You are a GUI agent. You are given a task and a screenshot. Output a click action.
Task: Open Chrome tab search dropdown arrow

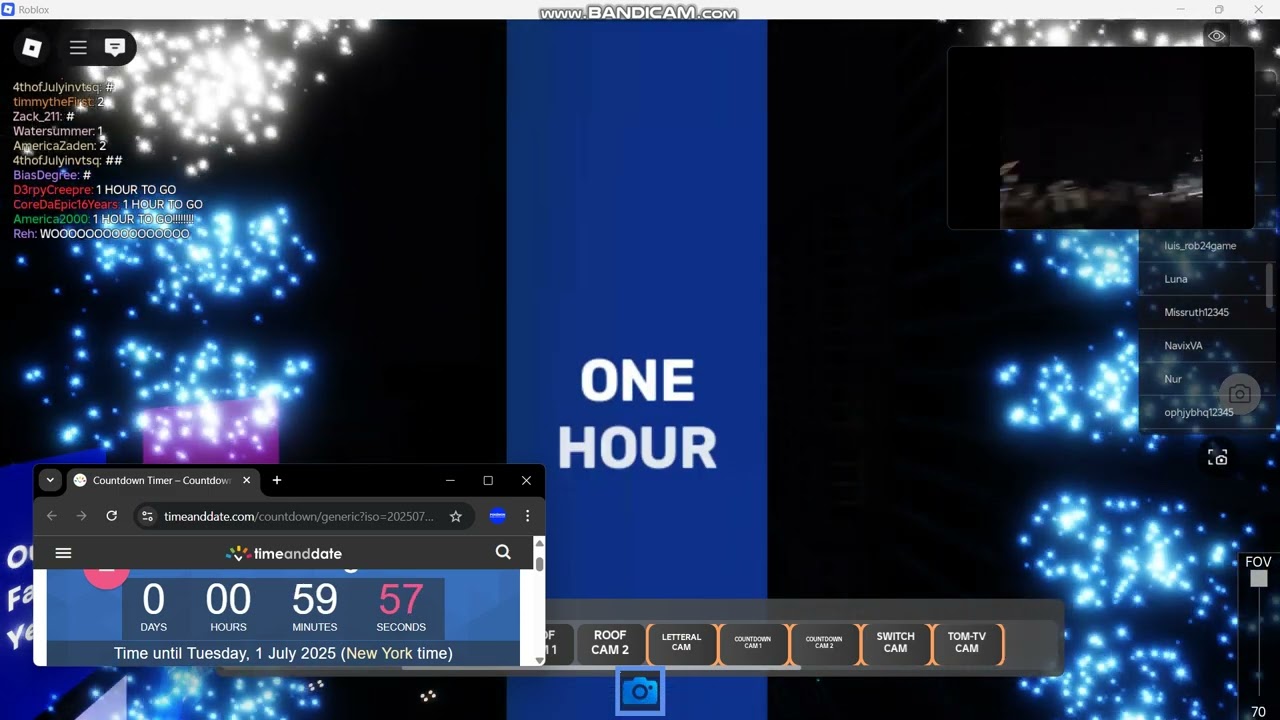point(50,480)
